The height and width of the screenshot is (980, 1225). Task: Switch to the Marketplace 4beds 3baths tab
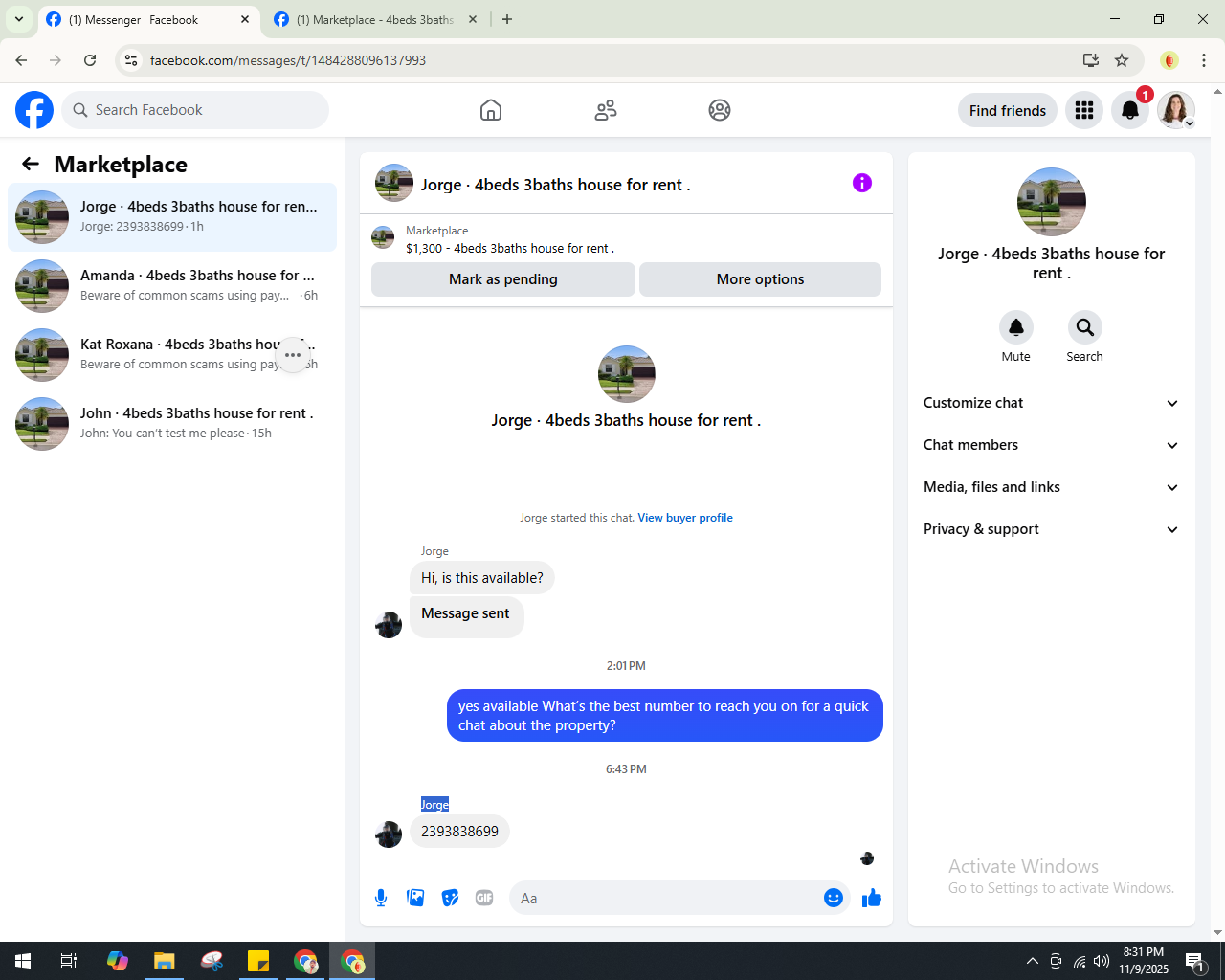coord(375,19)
